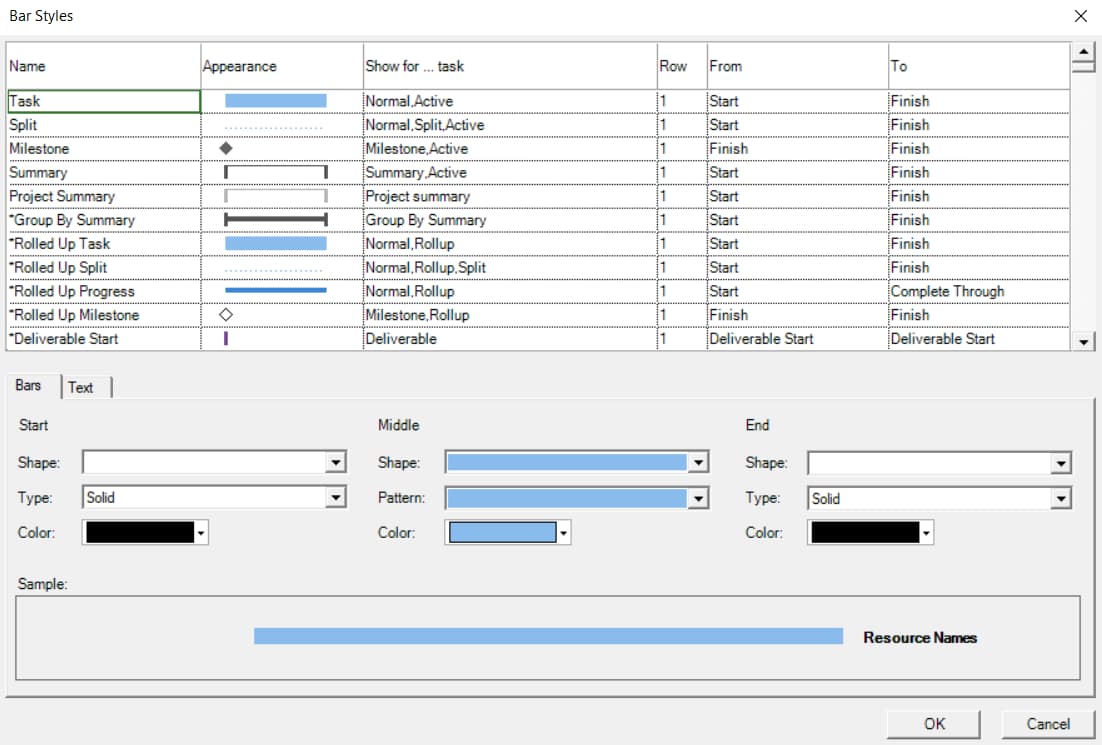
Task: Click the Row column header
Action: click(682, 66)
